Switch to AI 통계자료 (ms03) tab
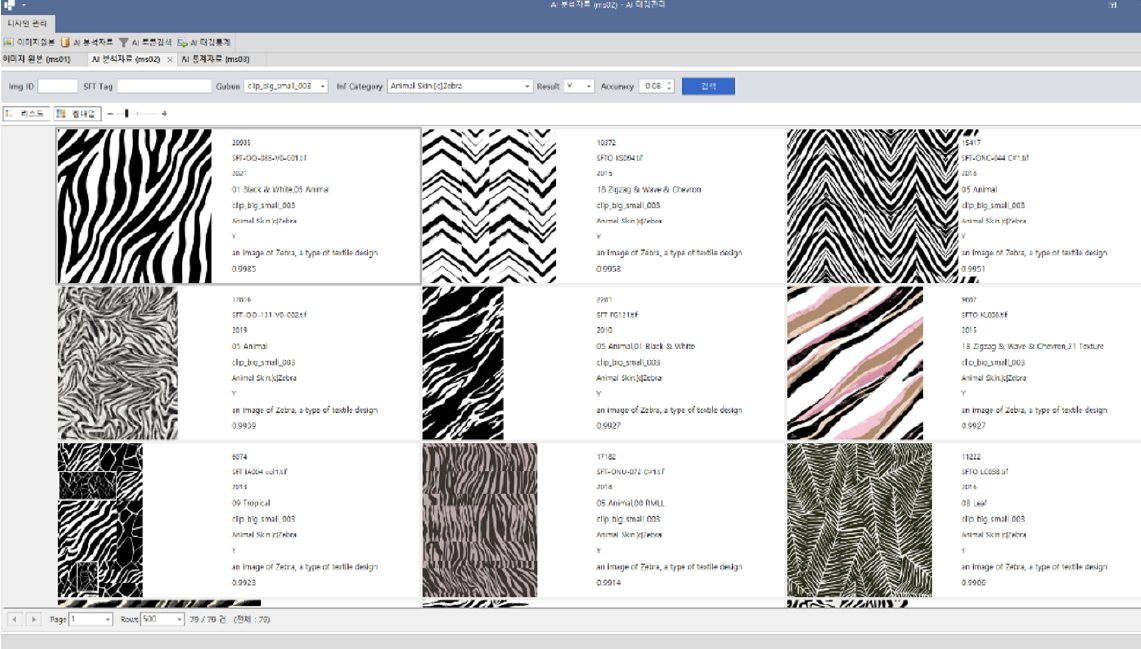1141x649 pixels. click(215, 60)
